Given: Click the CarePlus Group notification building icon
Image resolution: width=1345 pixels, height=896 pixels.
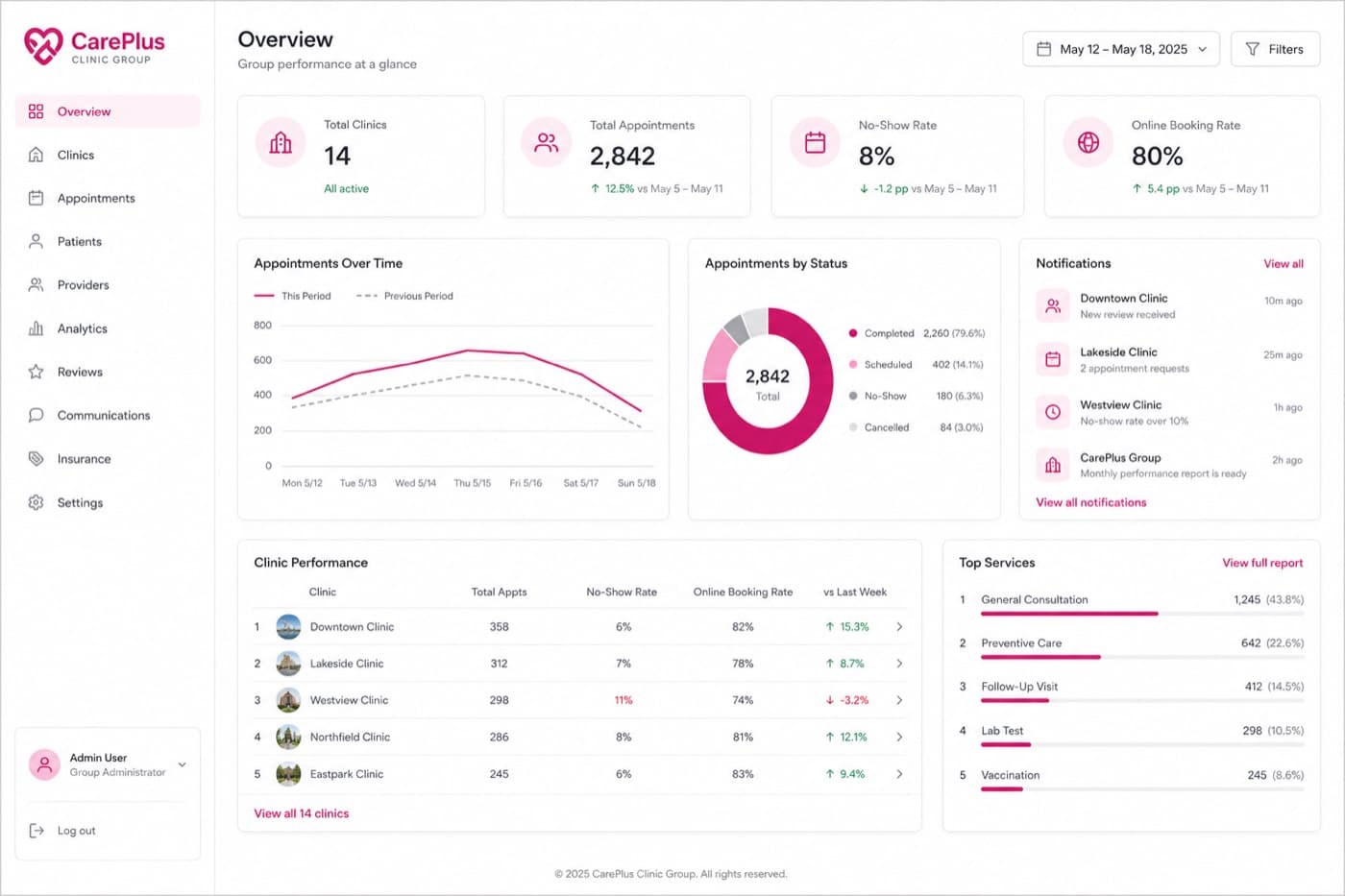Looking at the screenshot, I should pyautogui.click(x=1053, y=465).
